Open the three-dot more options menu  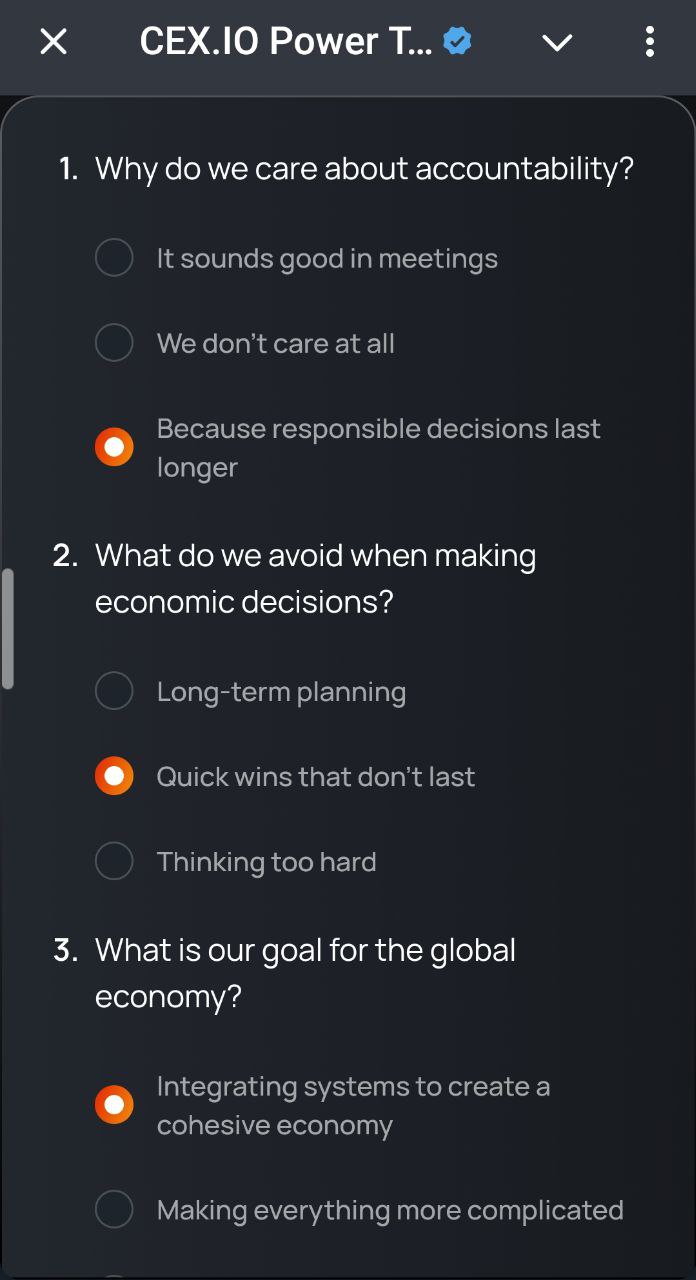(650, 42)
